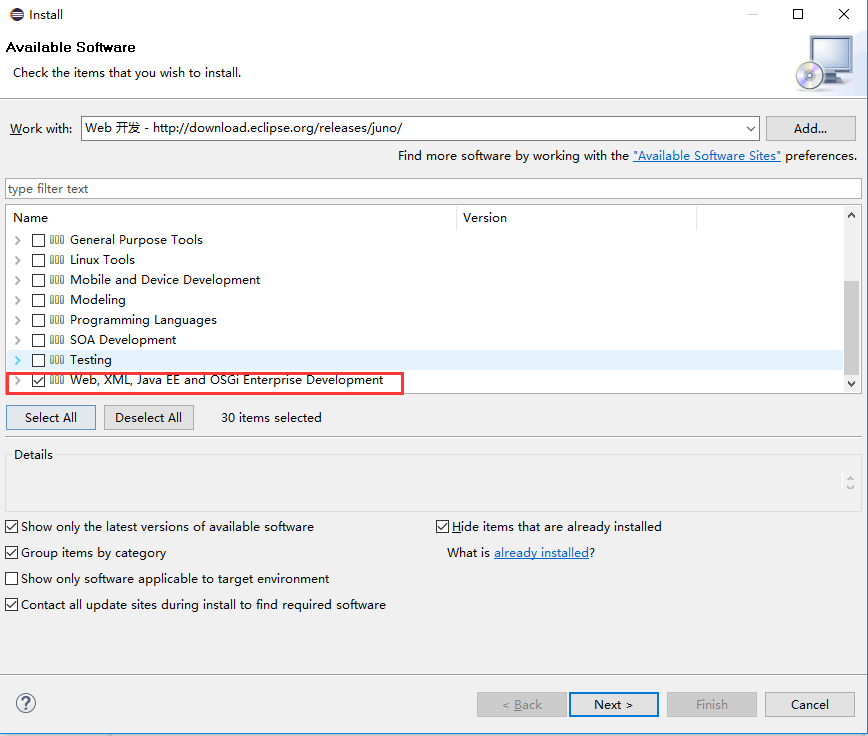
Task: Click the Testing category icon
Action: (57, 360)
